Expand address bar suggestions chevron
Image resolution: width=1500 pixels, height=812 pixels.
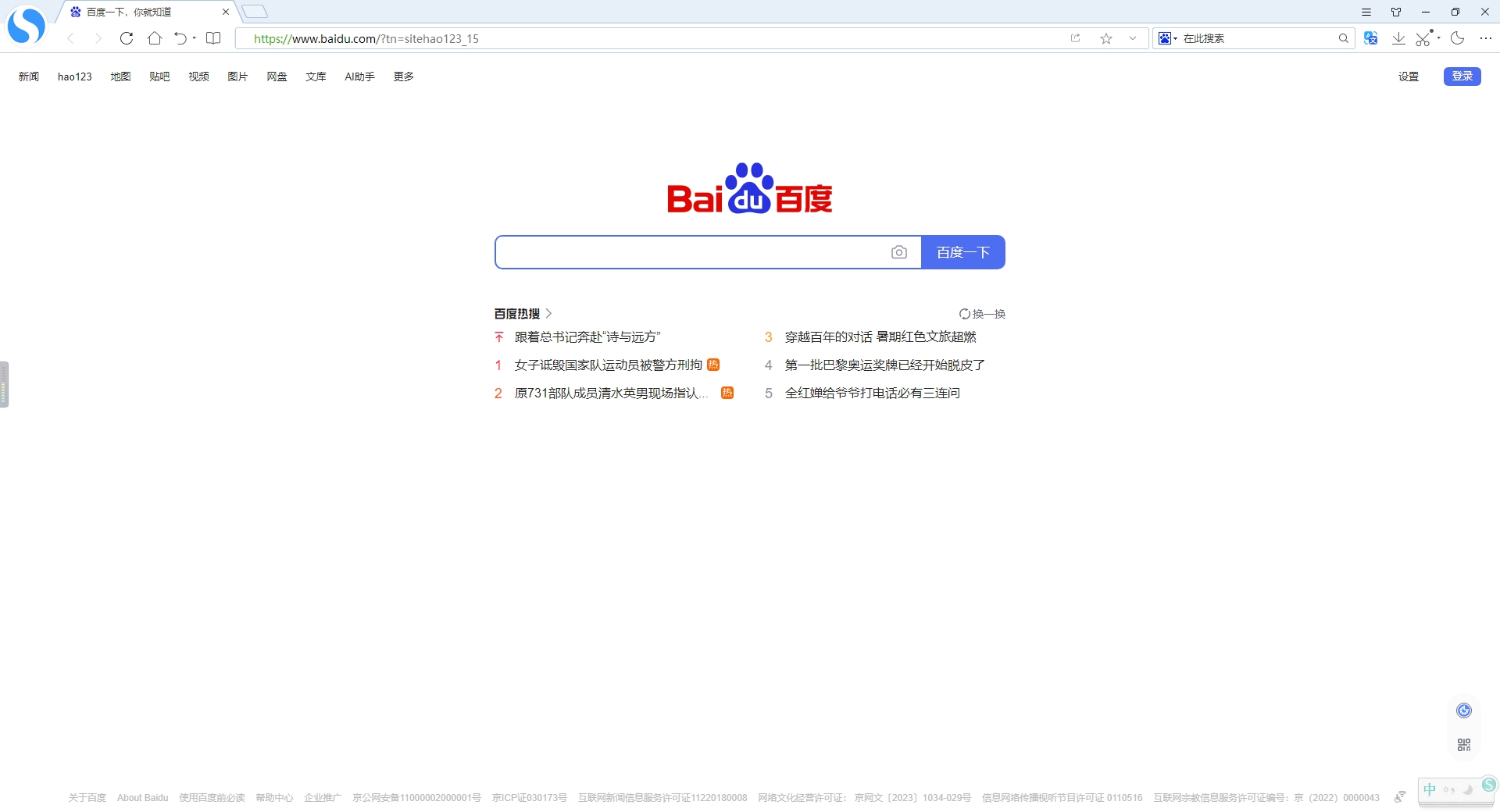pyautogui.click(x=1133, y=38)
